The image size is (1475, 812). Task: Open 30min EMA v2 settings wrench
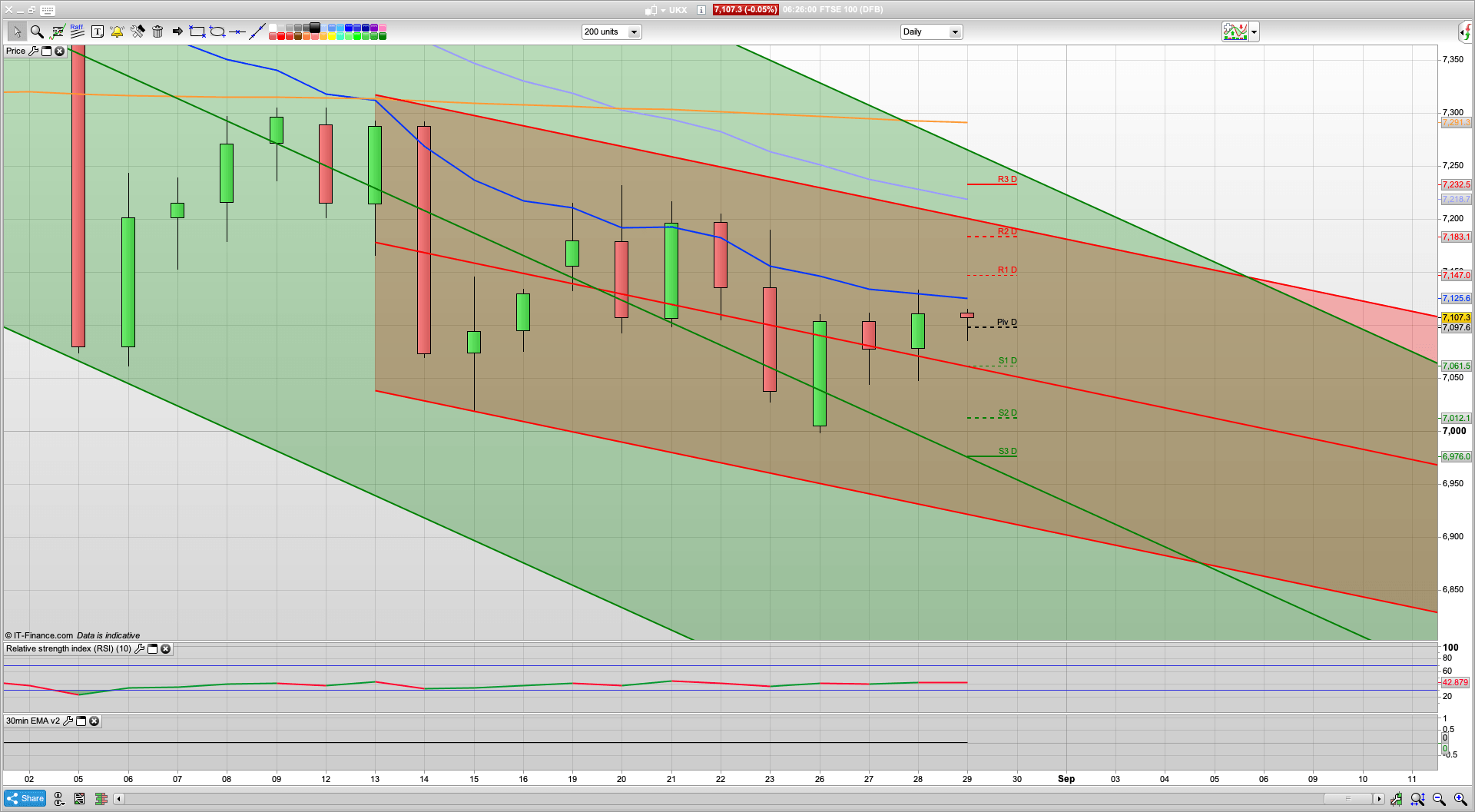[68, 721]
